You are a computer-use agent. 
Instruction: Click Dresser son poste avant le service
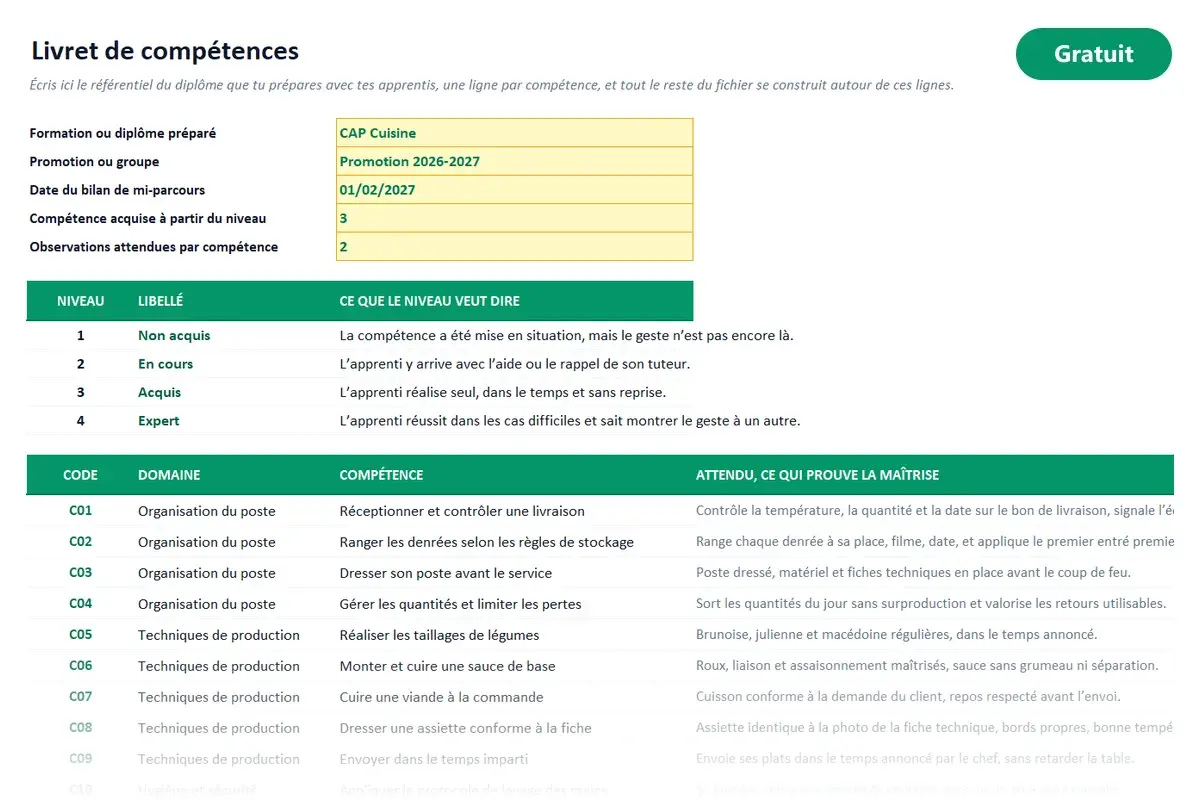446,573
